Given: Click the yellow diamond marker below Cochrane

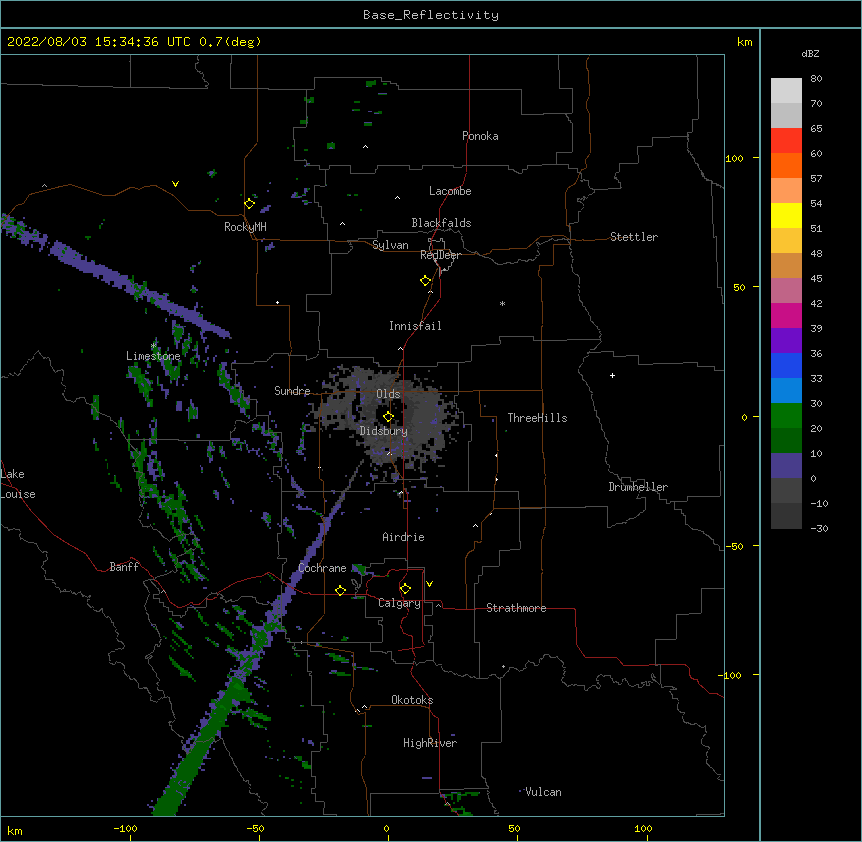Looking at the screenshot, I should pyautogui.click(x=340, y=590).
